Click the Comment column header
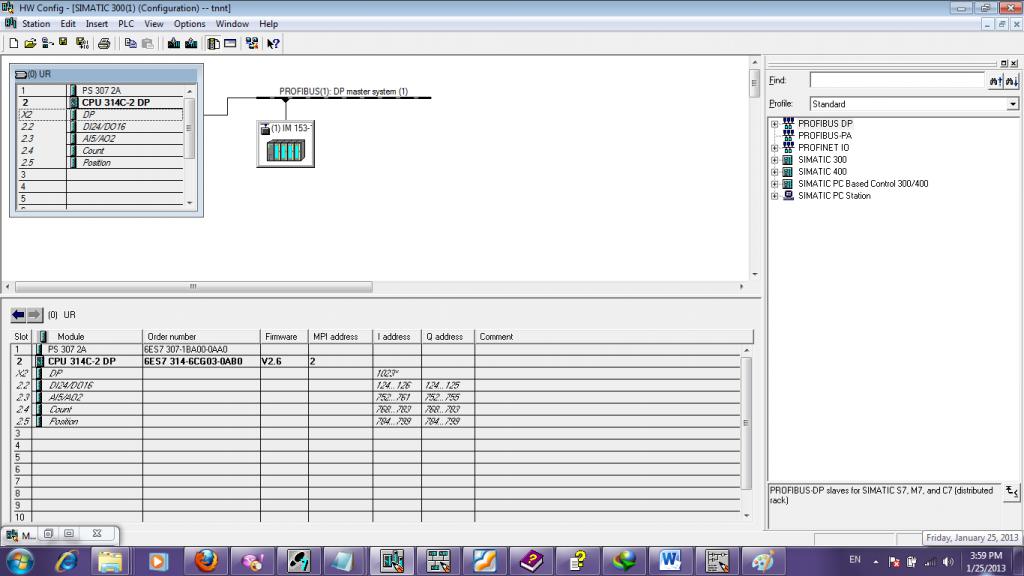This screenshot has width=1024, height=576. pyautogui.click(x=614, y=337)
